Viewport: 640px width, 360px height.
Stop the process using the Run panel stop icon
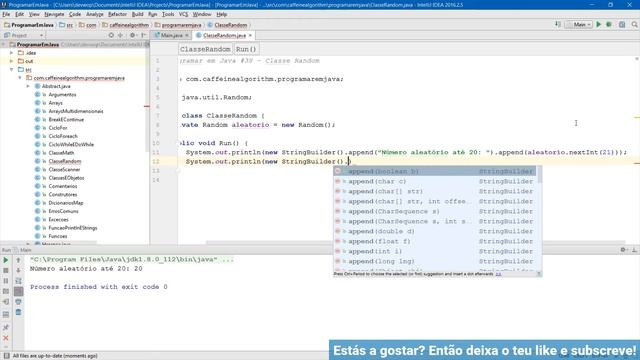click(6, 270)
